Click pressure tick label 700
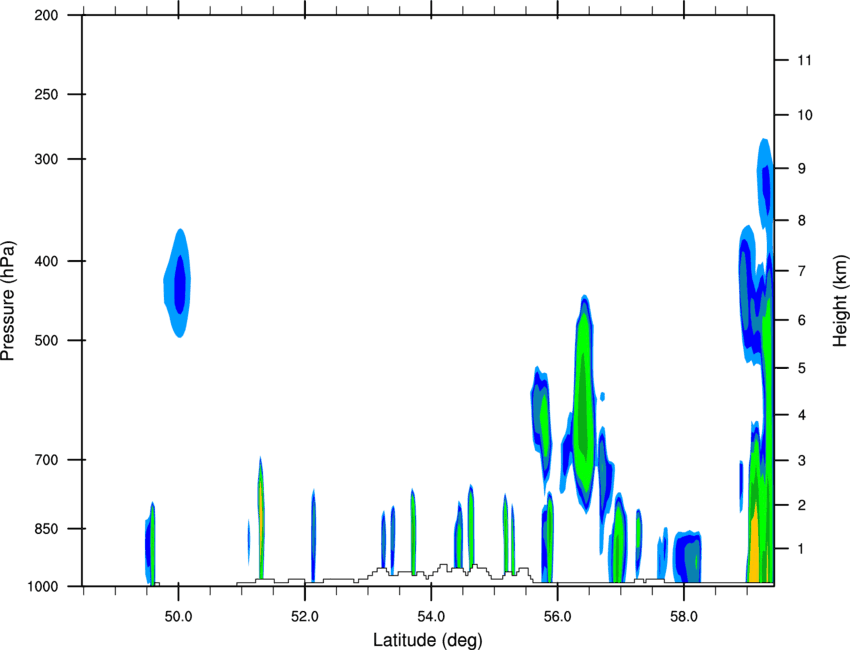 pos(46,460)
